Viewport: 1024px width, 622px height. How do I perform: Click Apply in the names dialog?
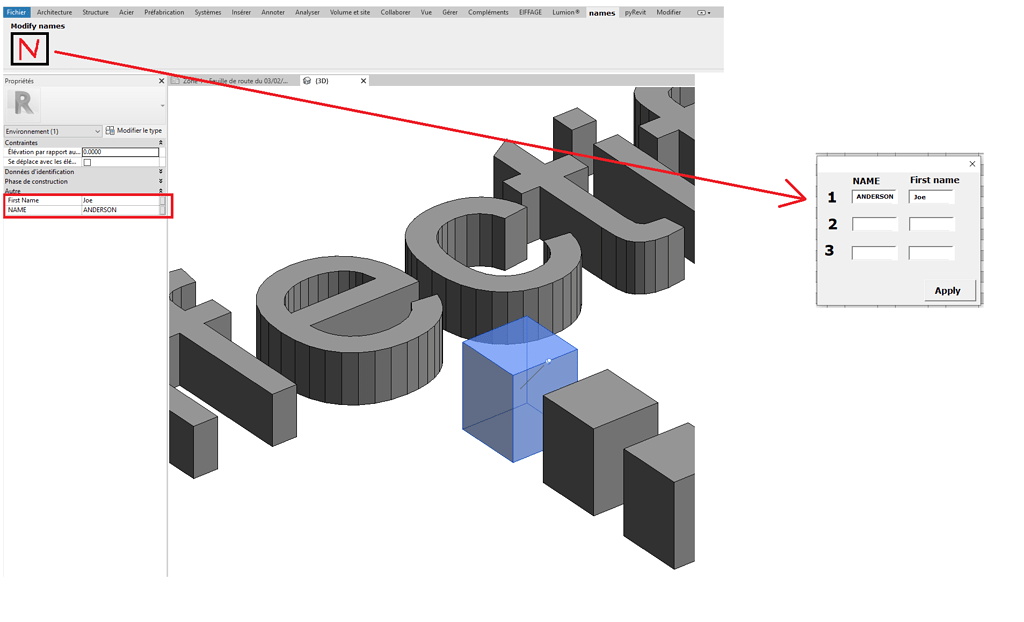pos(947,290)
